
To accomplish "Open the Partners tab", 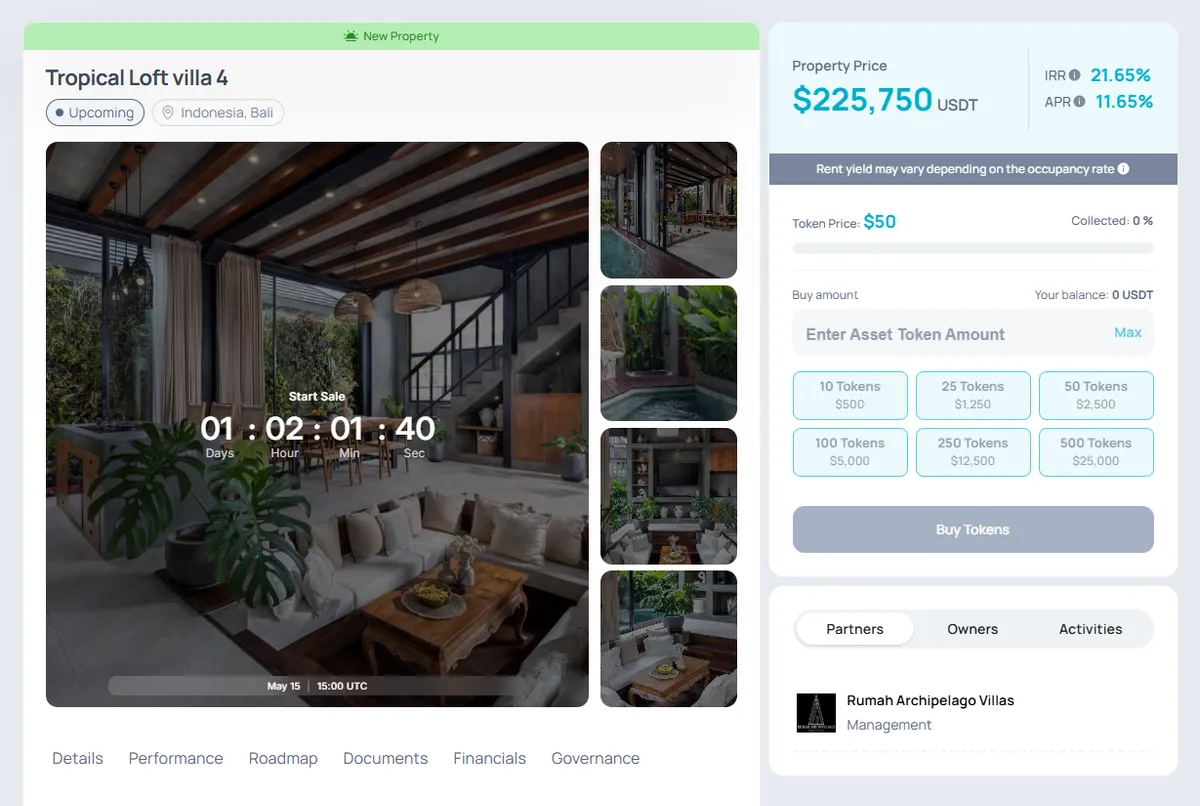I will click(855, 629).
